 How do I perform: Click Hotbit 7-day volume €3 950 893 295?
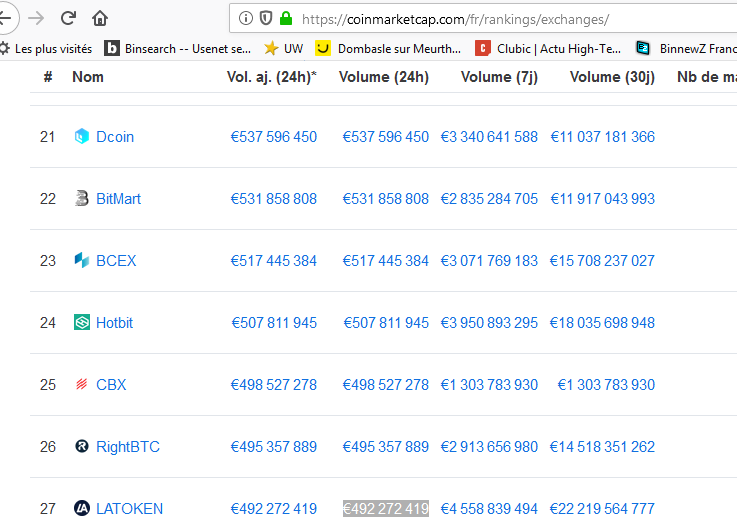pos(489,323)
